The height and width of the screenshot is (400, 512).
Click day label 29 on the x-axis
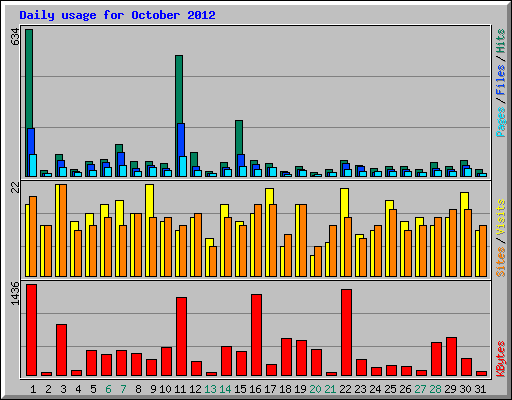[x=450, y=389]
